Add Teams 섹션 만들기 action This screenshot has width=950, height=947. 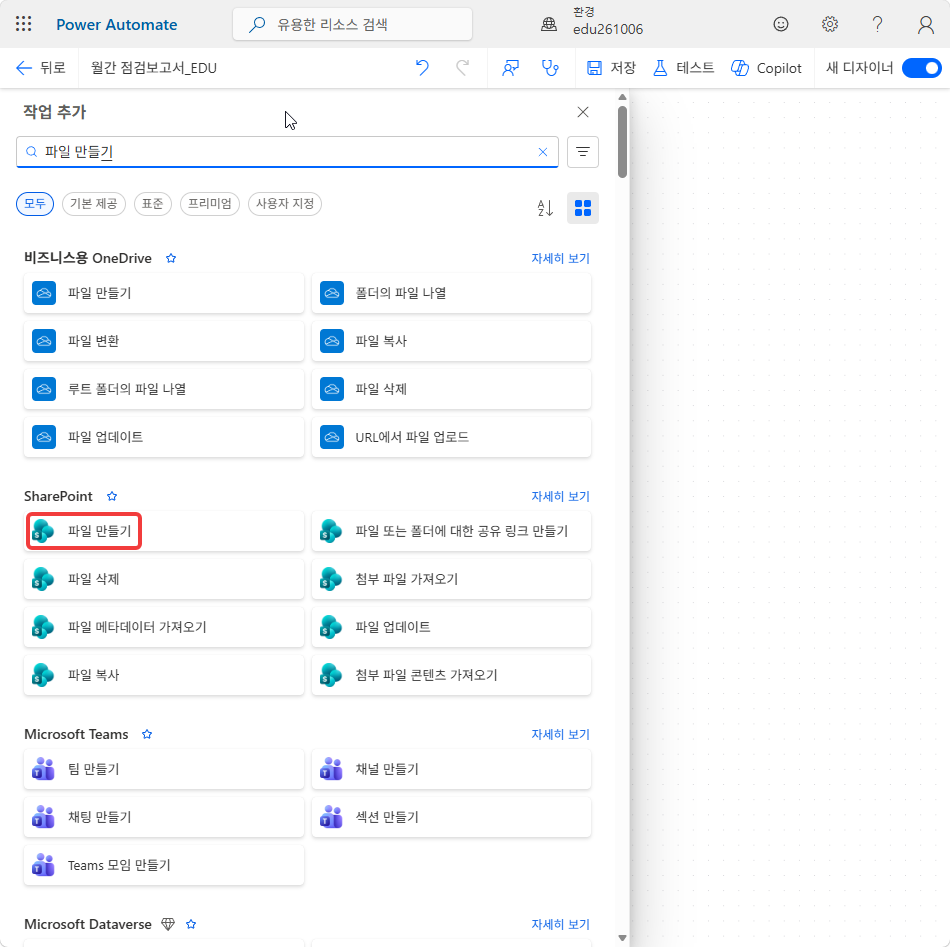(x=451, y=817)
